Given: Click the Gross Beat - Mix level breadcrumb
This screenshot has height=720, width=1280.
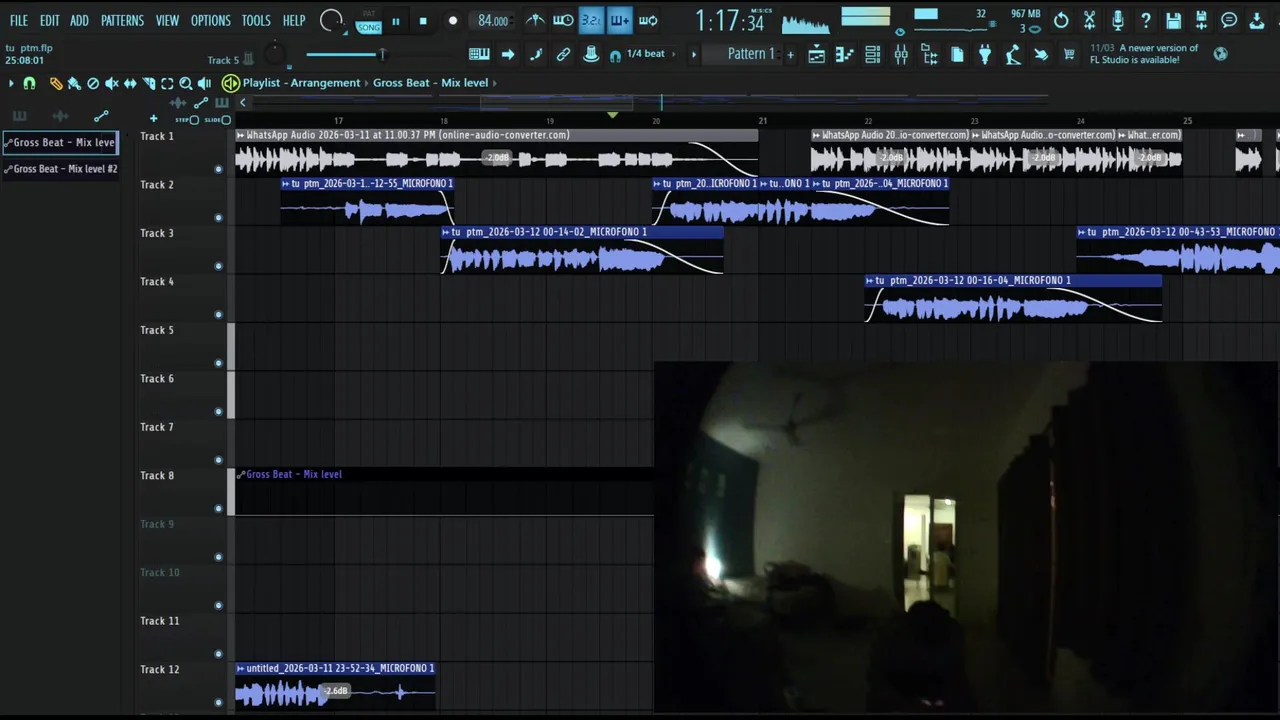Looking at the screenshot, I should (x=430, y=83).
